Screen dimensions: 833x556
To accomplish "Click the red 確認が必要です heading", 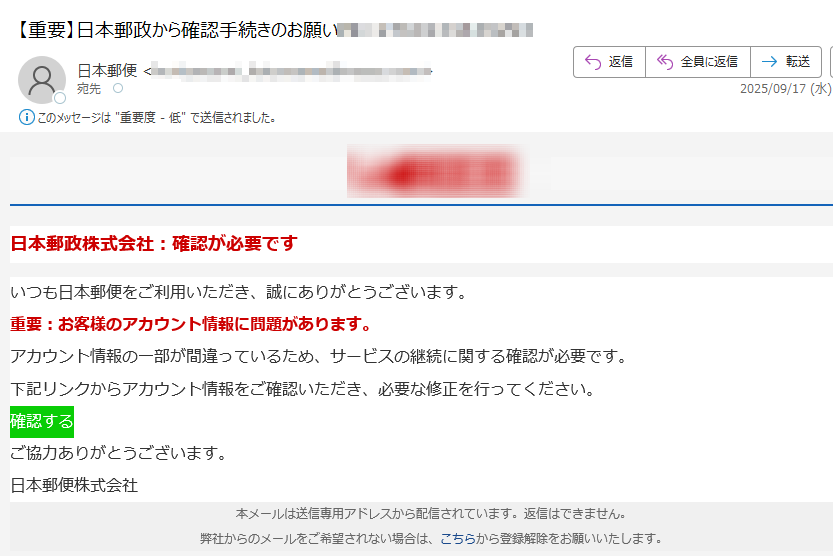I will [234, 244].
